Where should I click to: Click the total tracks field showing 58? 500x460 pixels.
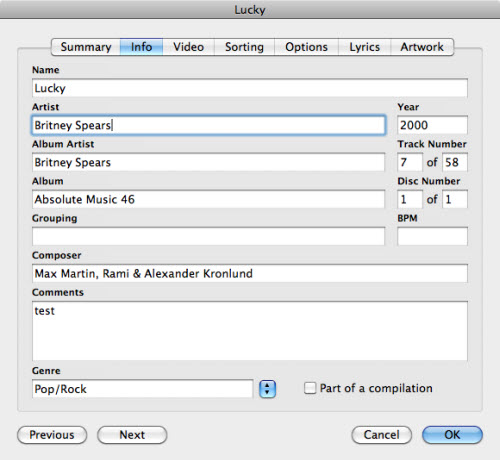(455, 162)
